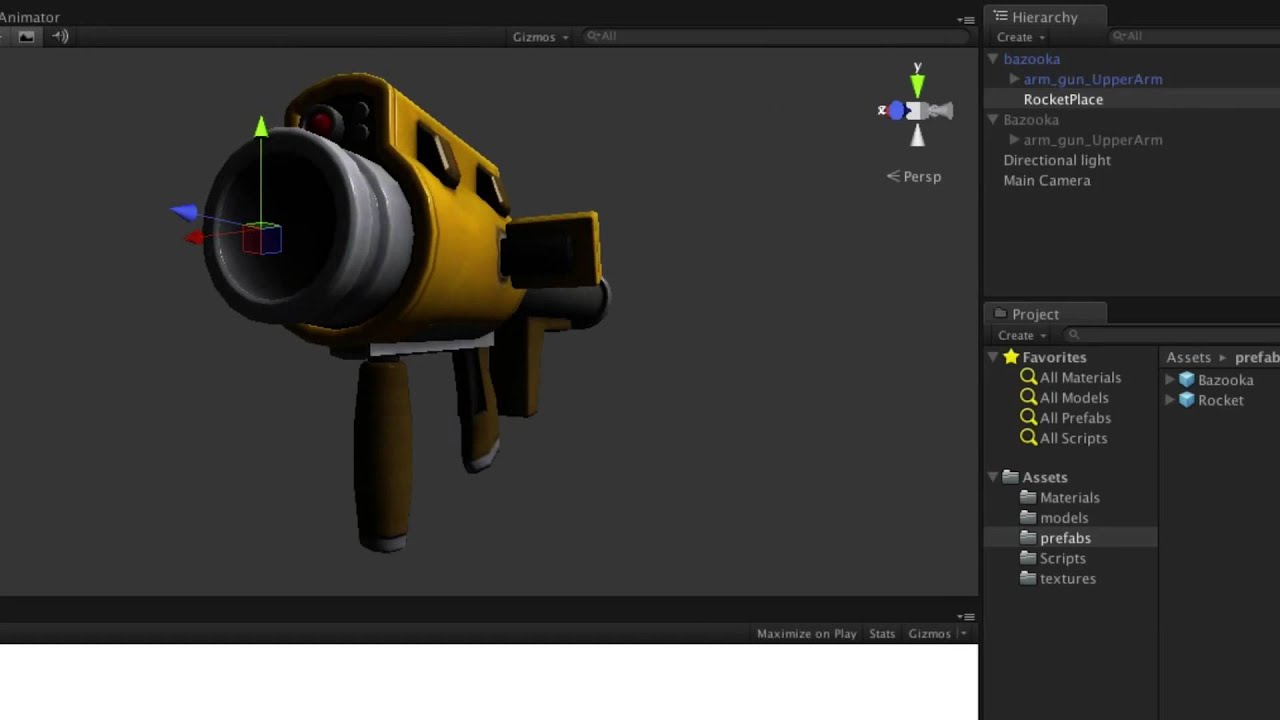Image resolution: width=1280 pixels, height=720 pixels.
Task: Select blue bazooka in Hierarchy
Action: click(1031, 59)
